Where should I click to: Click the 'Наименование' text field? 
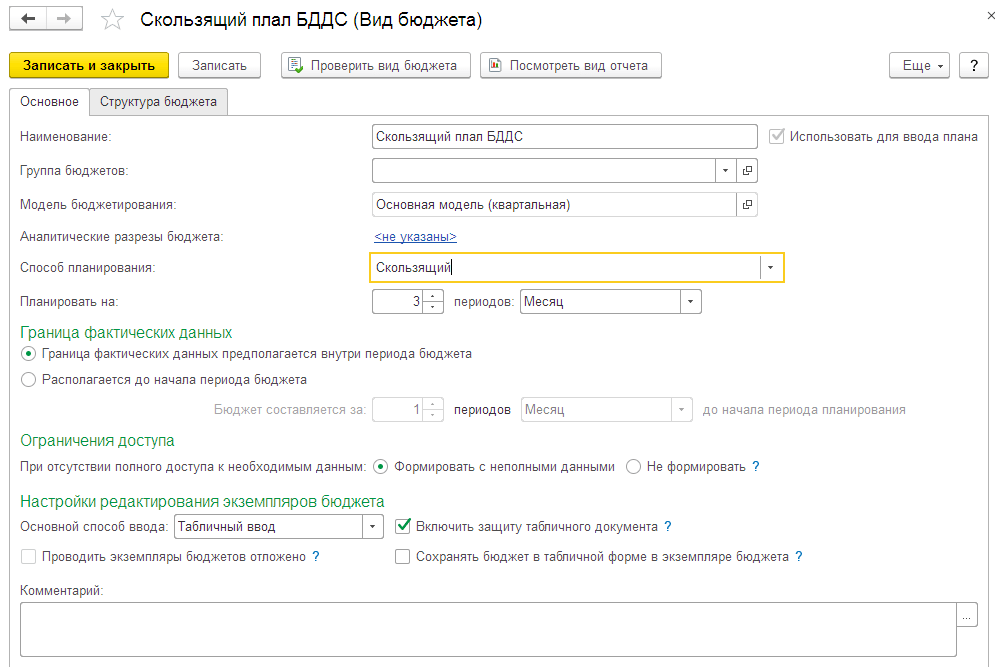pyautogui.click(x=563, y=137)
